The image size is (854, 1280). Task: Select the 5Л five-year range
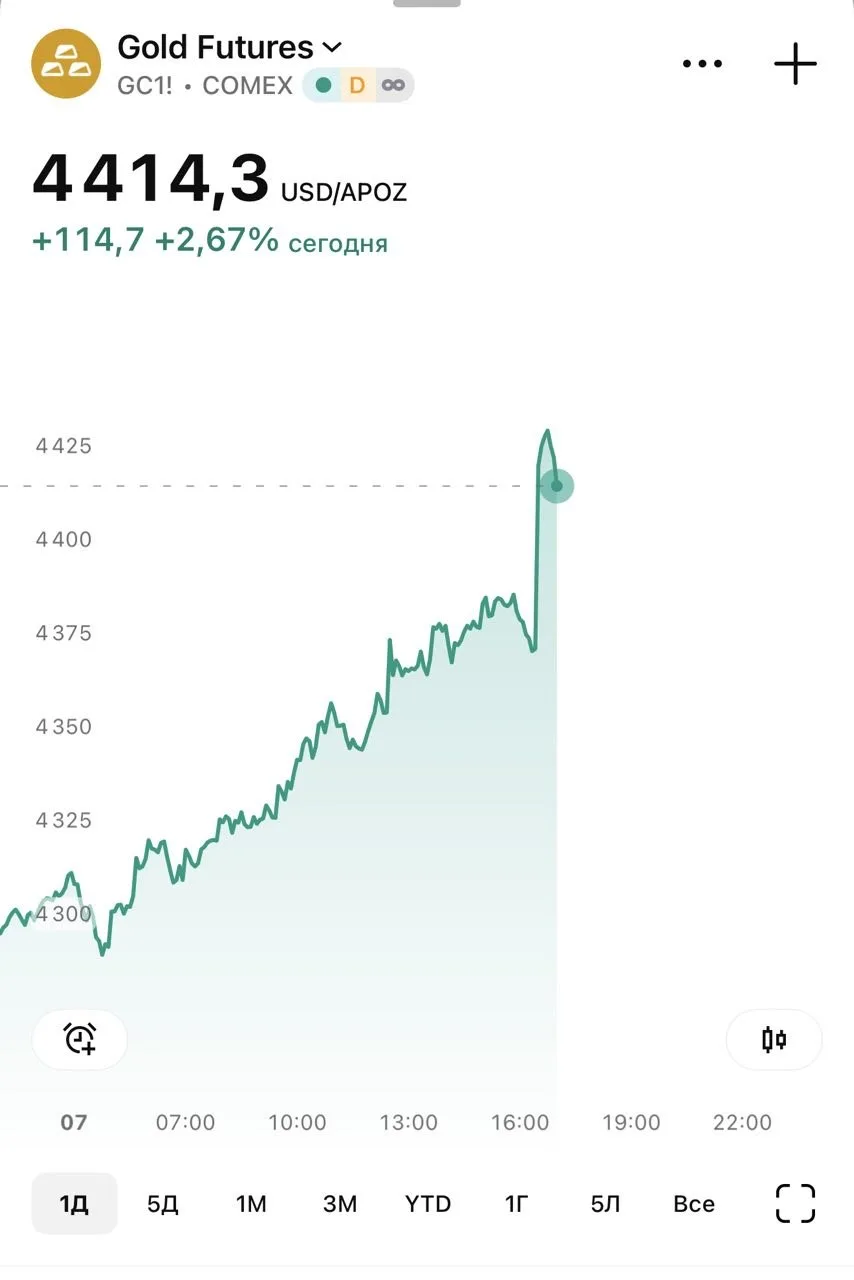pyautogui.click(x=605, y=1203)
